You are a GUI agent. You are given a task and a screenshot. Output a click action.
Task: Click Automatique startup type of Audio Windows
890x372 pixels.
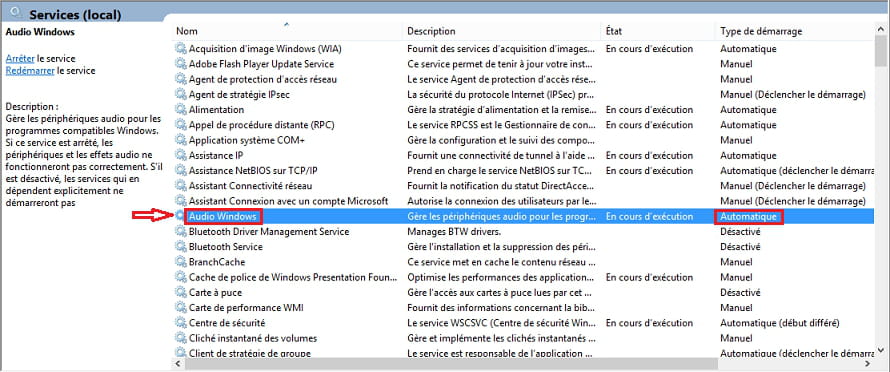click(749, 216)
